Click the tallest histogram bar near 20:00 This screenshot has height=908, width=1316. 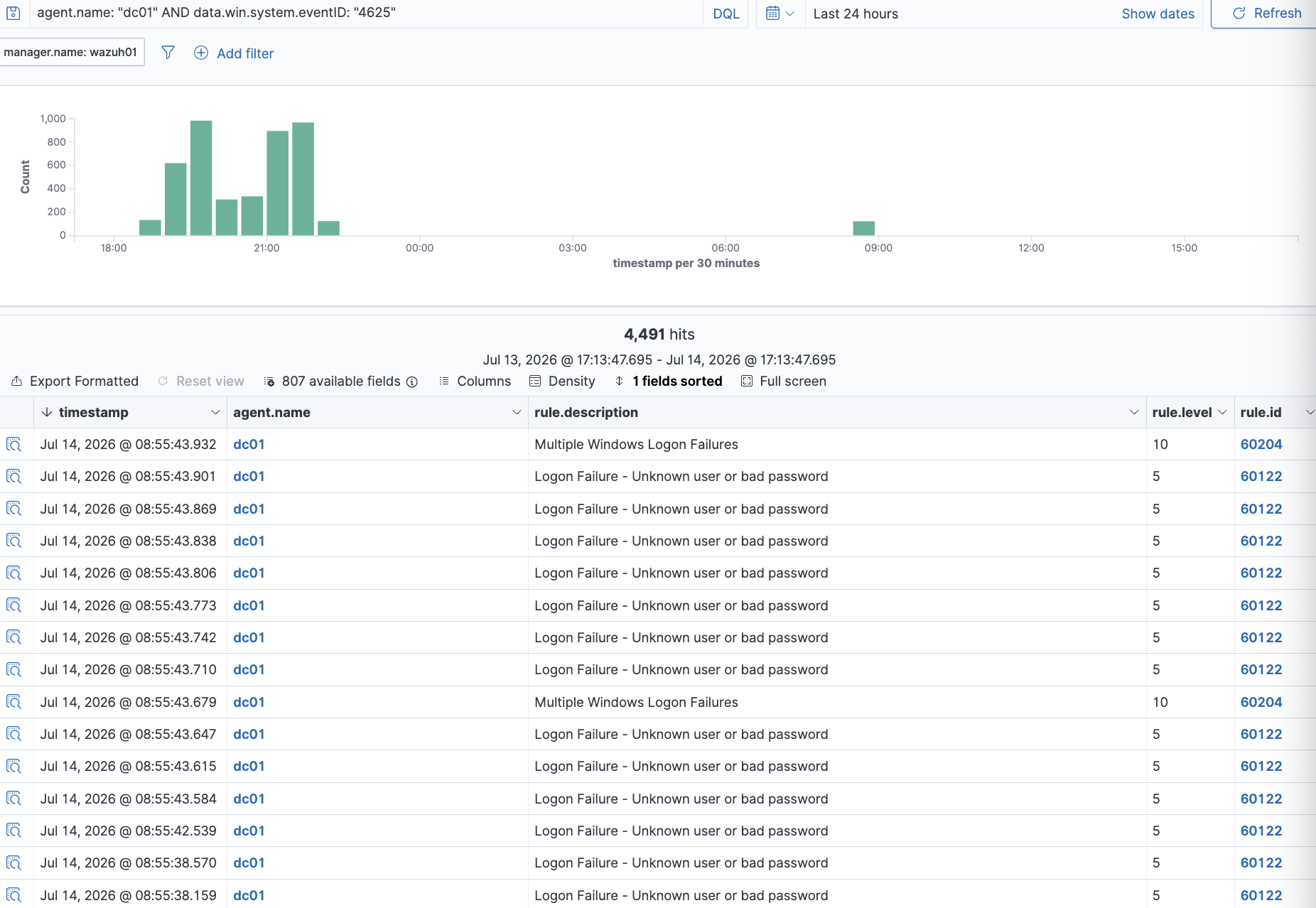pos(201,178)
